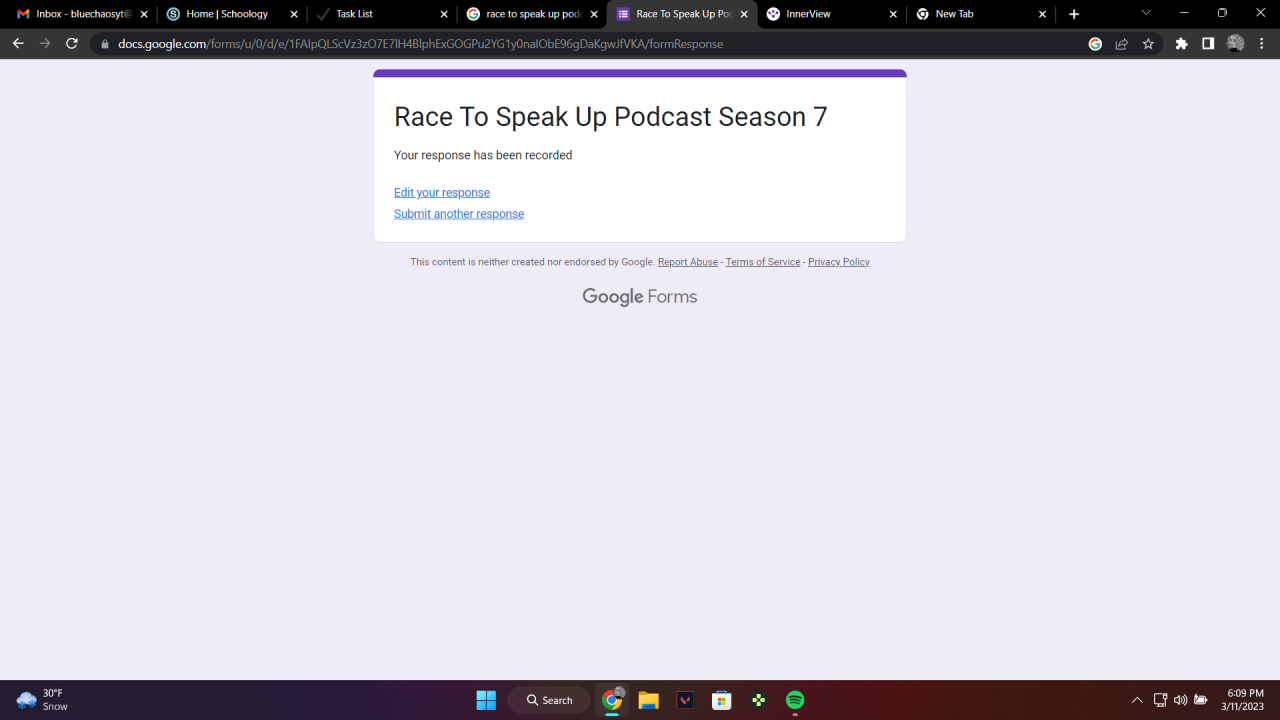
Task: Switch to the Home | Schoology tab
Action: pos(232,14)
